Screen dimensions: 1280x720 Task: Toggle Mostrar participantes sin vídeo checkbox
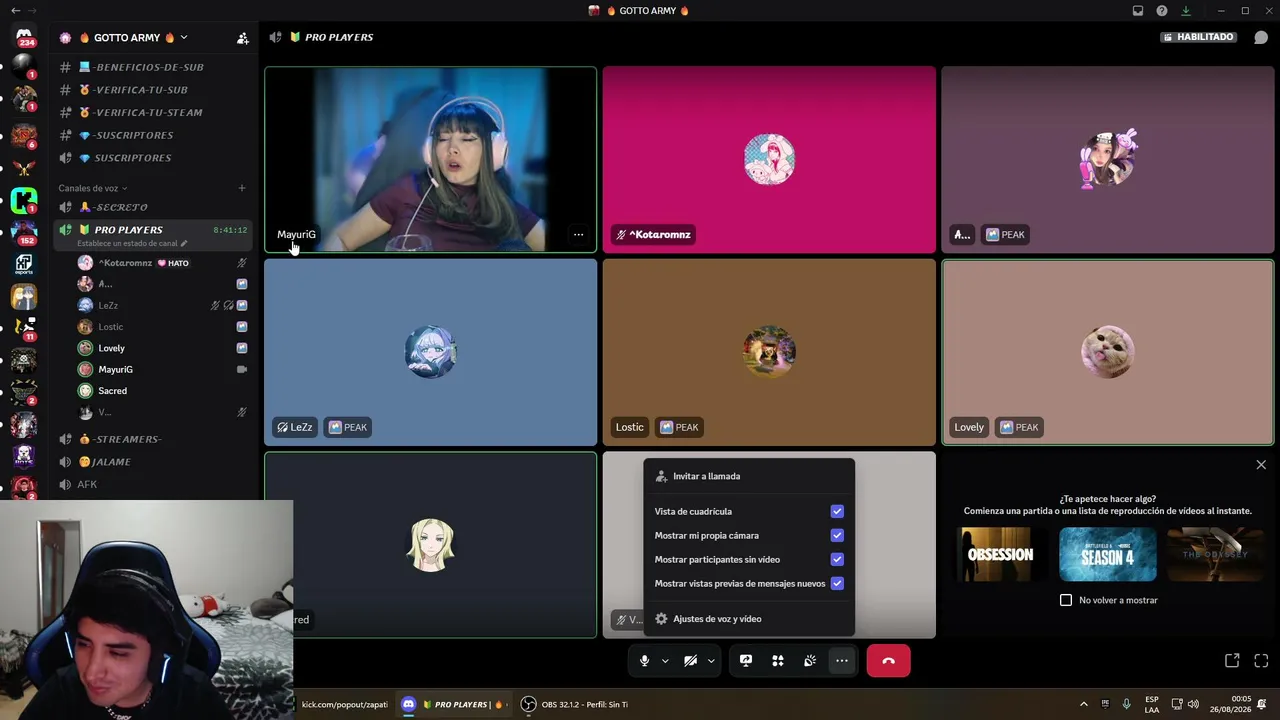837,559
